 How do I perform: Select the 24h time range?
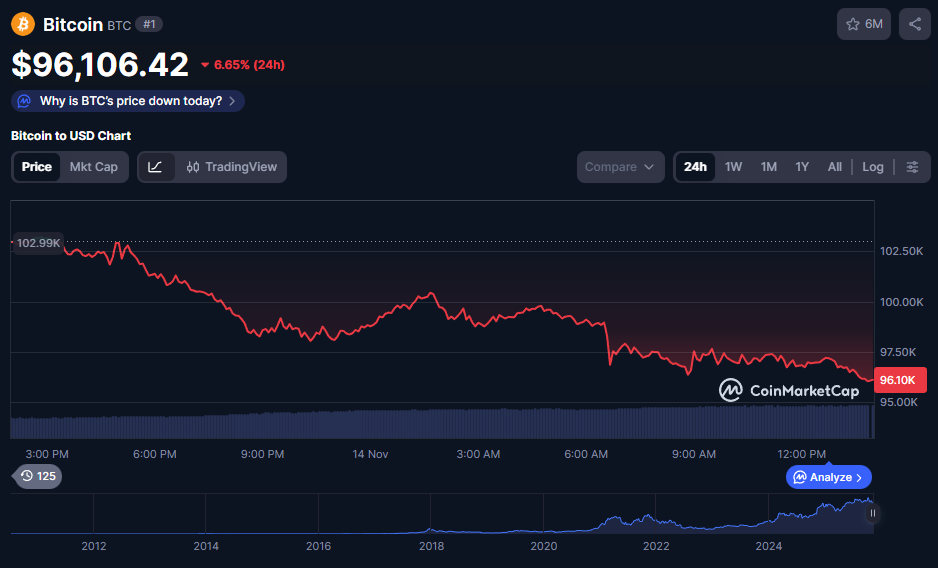695,167
